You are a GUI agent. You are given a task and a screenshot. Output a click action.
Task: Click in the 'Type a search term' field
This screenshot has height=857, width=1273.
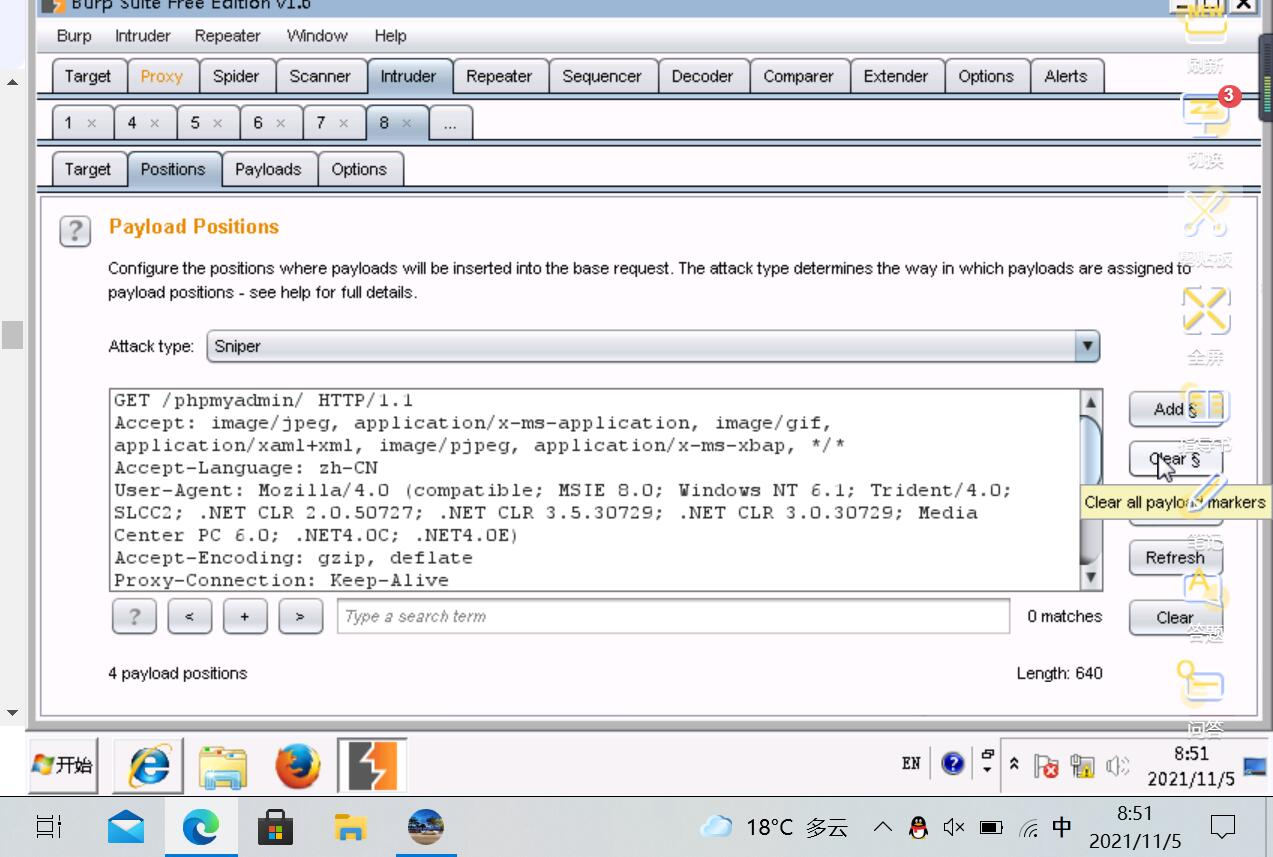coord(673,616)
